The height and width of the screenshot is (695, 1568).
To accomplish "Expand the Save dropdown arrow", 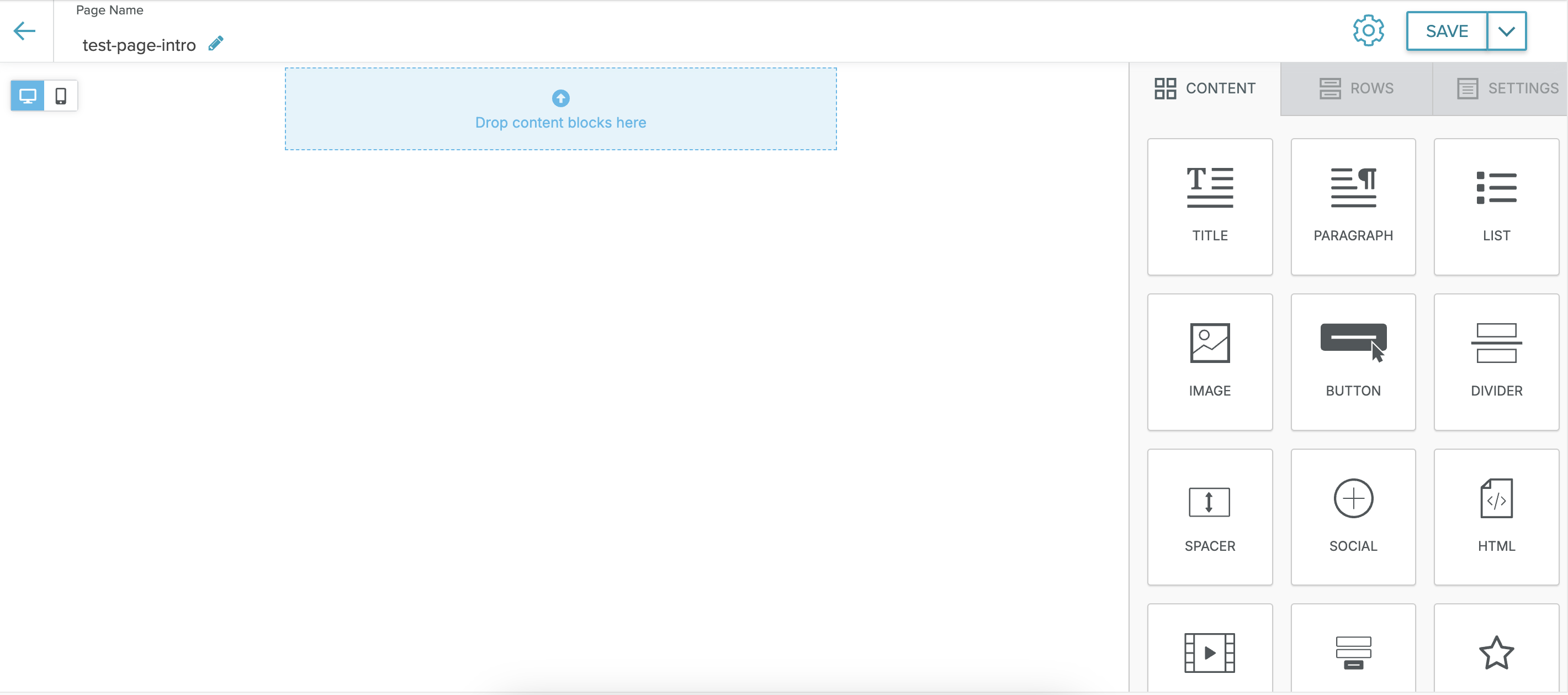I will (1506, 31).
